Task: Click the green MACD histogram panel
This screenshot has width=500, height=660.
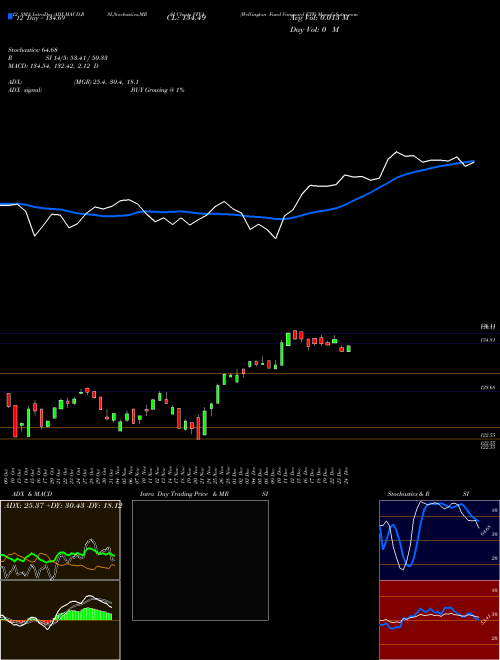Action: pos(60,620)
